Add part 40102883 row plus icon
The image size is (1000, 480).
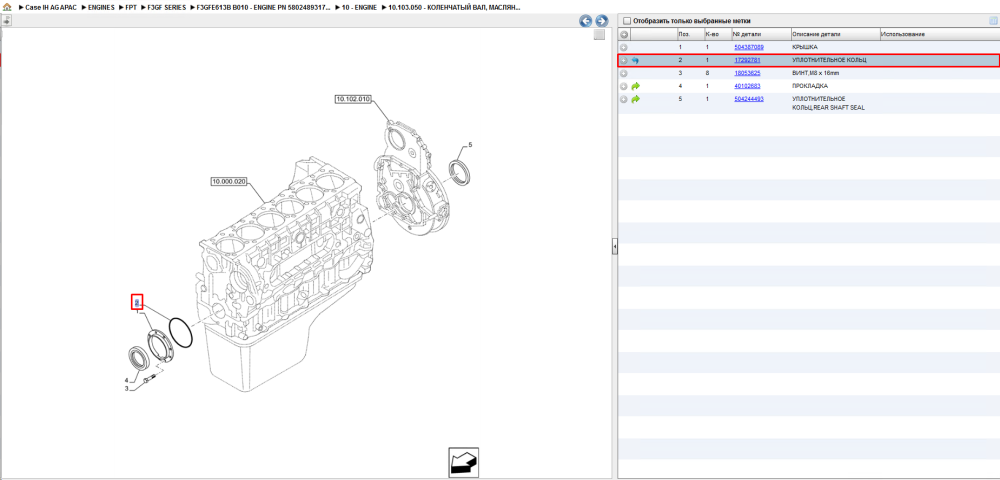(624, 85)
